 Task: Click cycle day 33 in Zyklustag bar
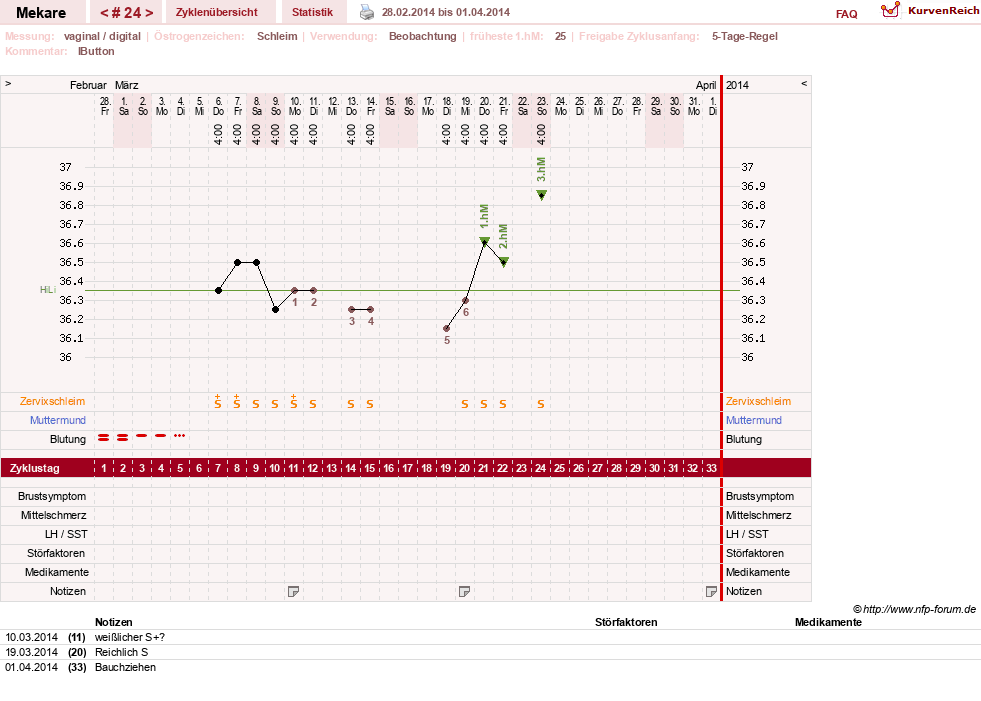pos(711,468)
